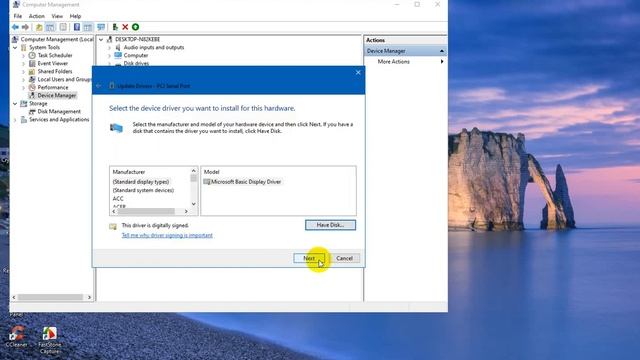Click the CCleaner desktop shortcut icon

pyautogui.click(x=16, y=333)
